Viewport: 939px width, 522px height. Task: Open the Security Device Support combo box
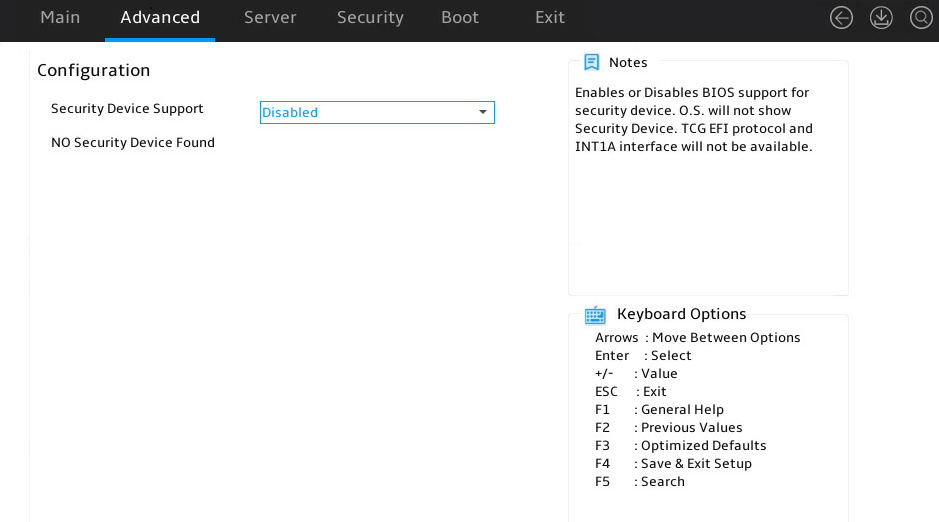pos(377,113)
